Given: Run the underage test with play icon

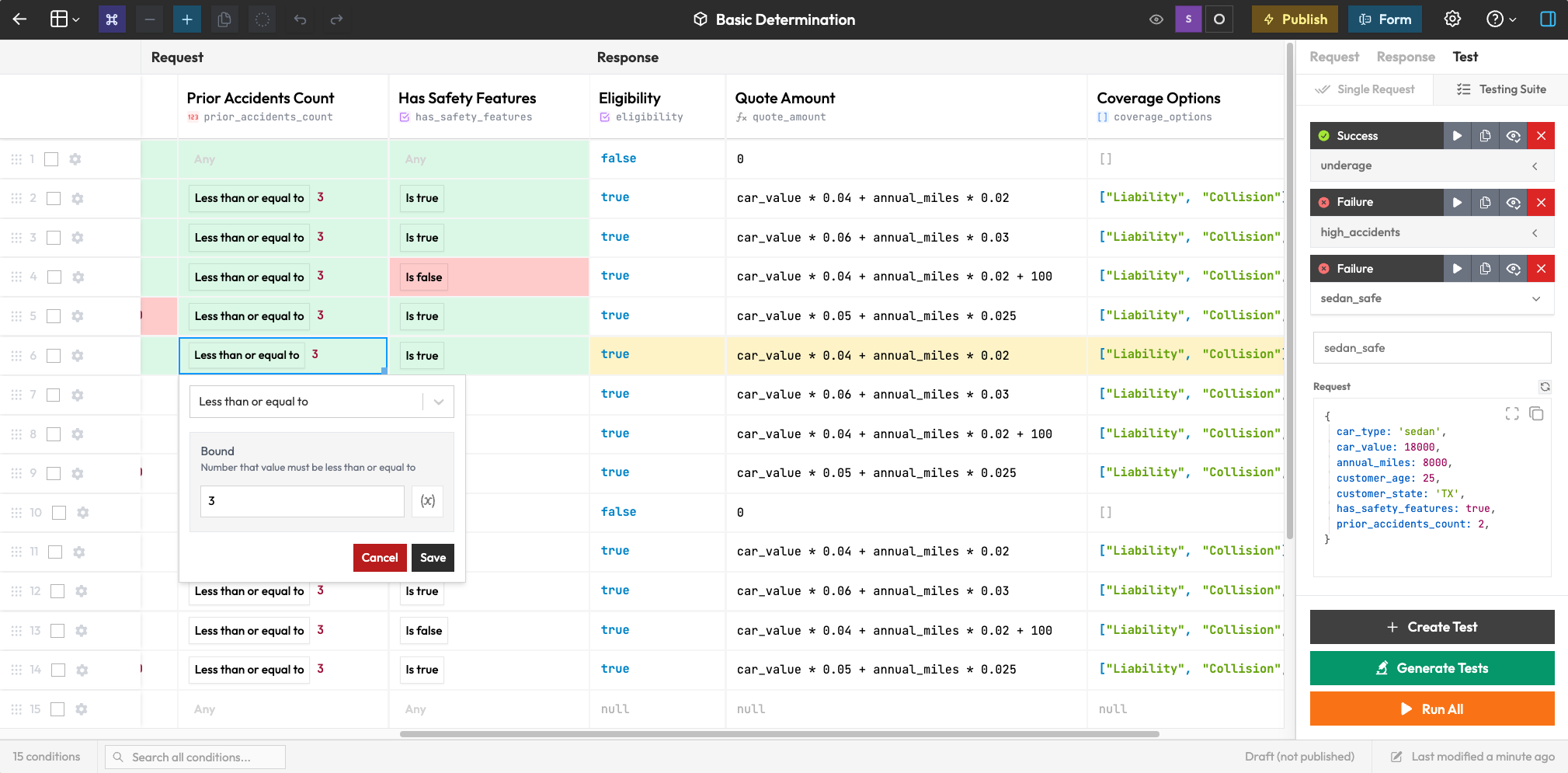Looking at the screenshot, I should (x=1457, y=136).
